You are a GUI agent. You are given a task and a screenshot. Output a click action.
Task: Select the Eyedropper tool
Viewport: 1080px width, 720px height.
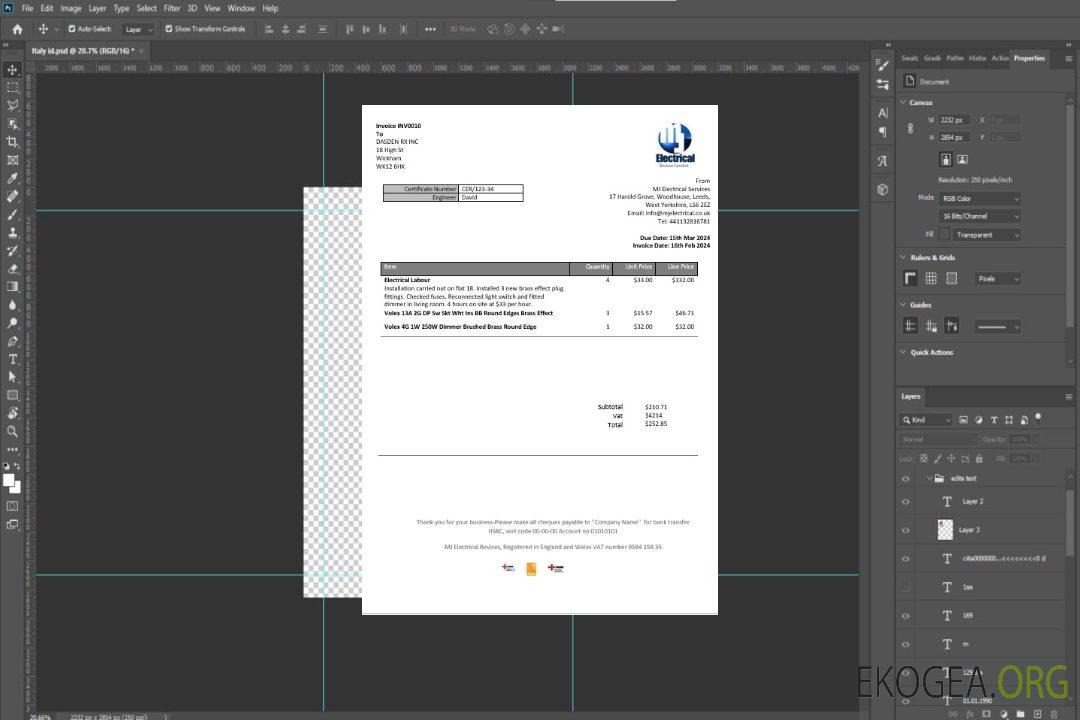point(13,178)
